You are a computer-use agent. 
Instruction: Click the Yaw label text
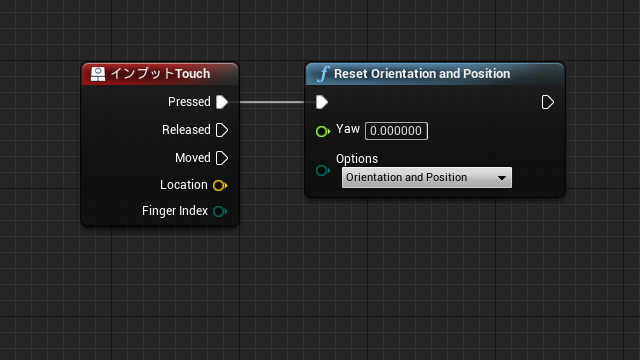(x=348, y=129)
